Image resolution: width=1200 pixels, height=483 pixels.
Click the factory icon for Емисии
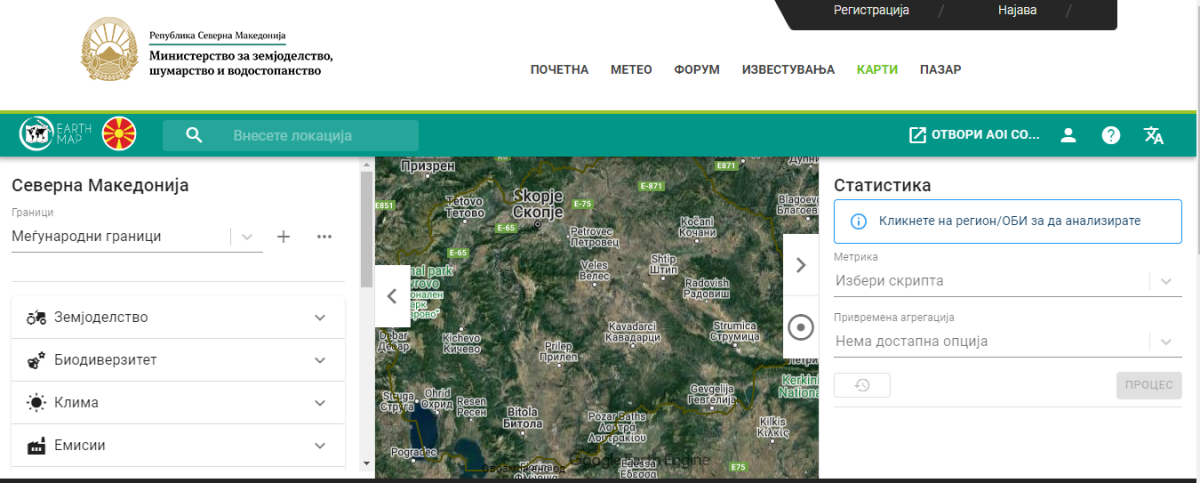(37, 445)
